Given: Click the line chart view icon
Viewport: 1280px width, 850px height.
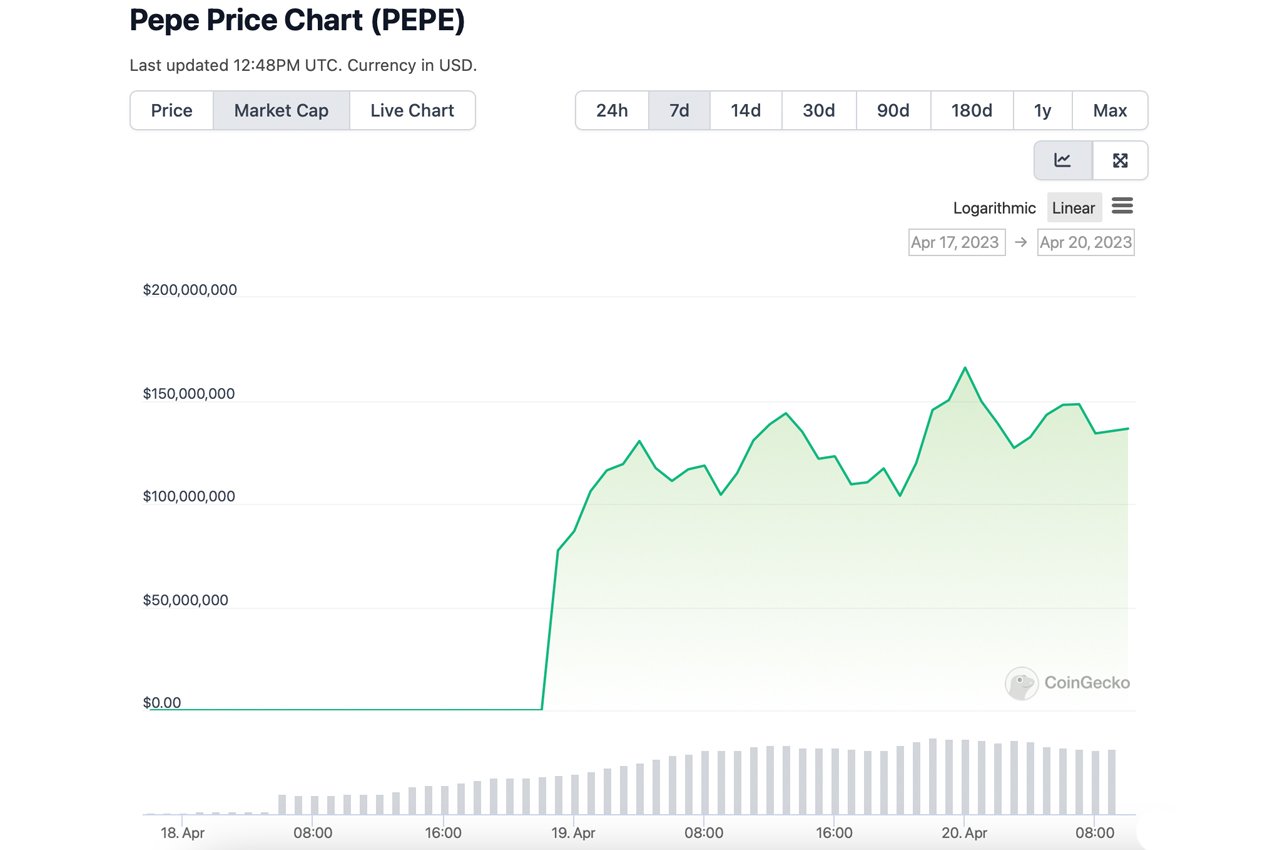Looking at the screenshot, I should tap(1062, 160).
